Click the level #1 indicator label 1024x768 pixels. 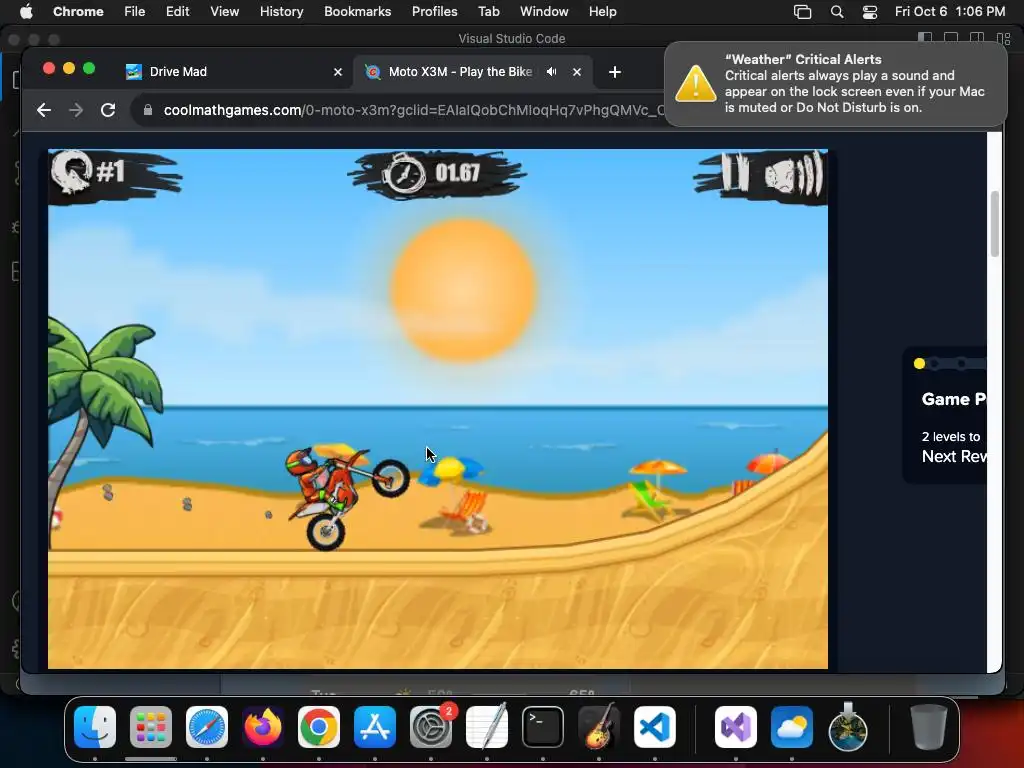click(x=110, y=172)
